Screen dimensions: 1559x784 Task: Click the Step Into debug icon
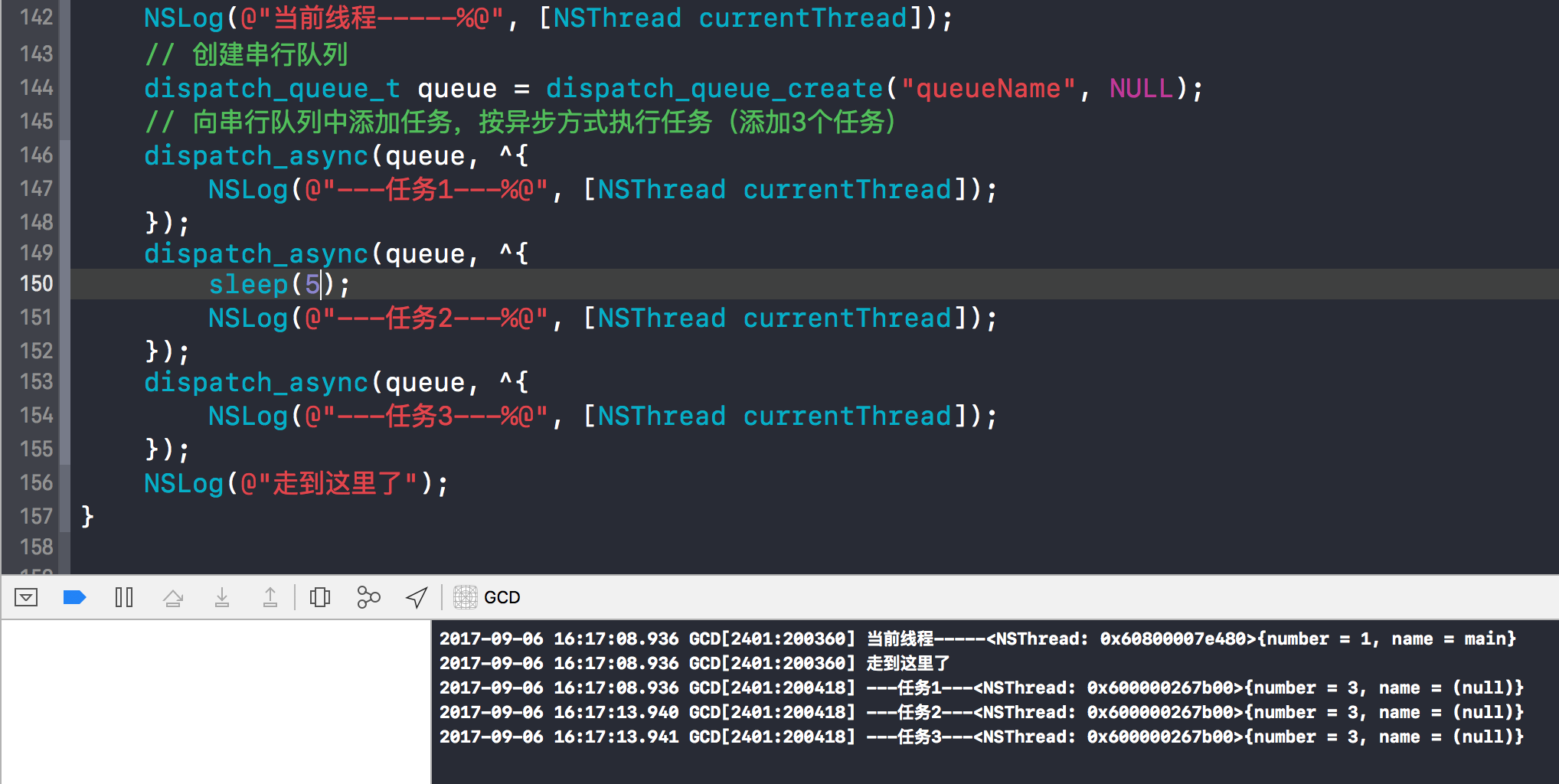point(222,597)
